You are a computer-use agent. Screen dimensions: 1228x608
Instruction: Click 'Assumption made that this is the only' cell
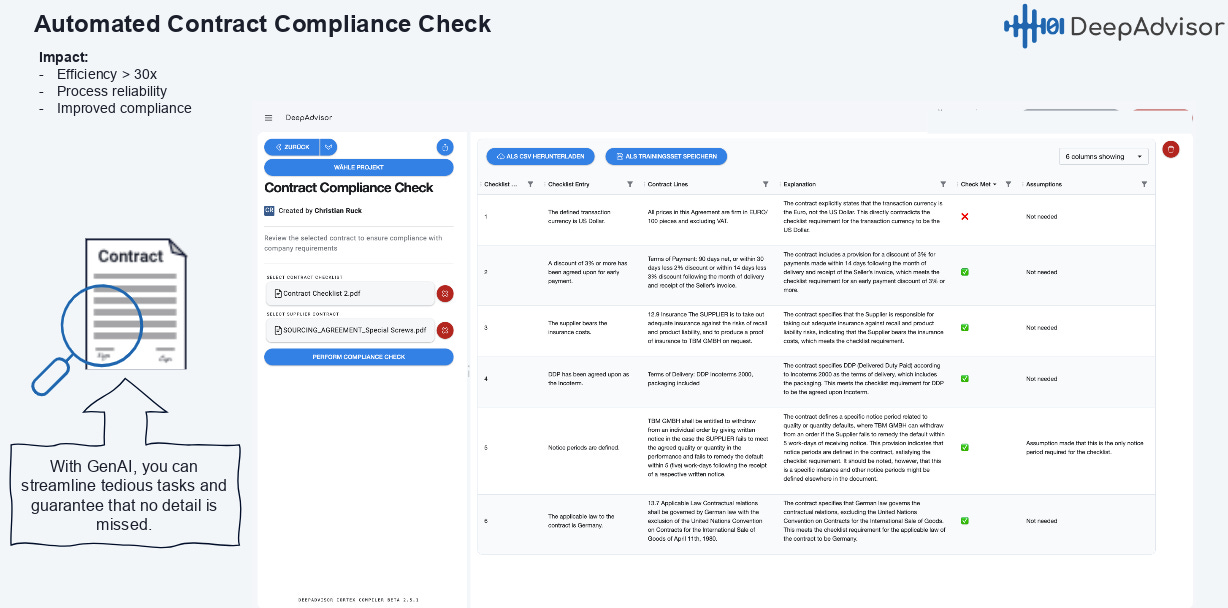click(x=1084, y=447)
